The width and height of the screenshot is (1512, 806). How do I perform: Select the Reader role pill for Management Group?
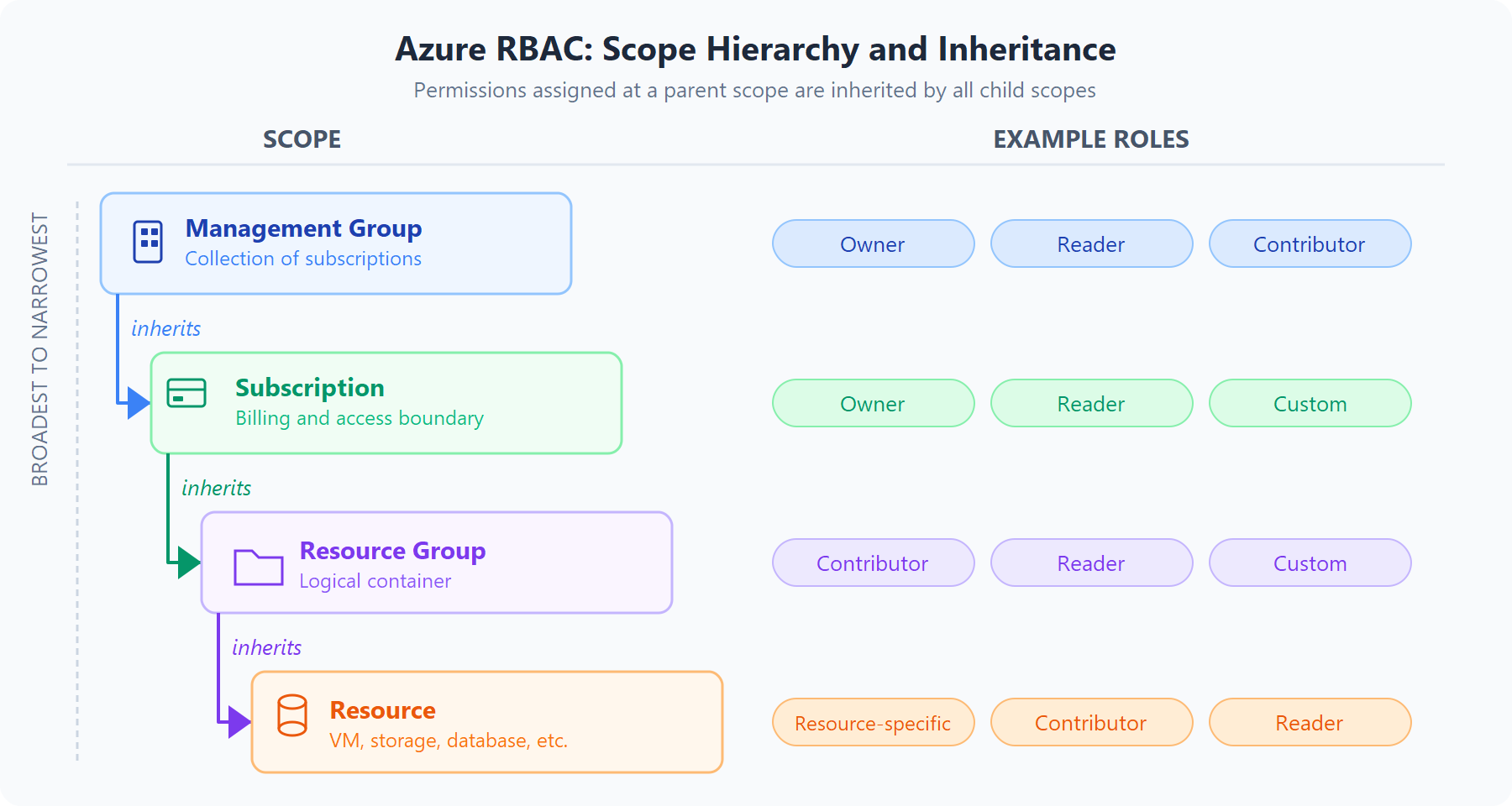click(x=1092, y=243)
